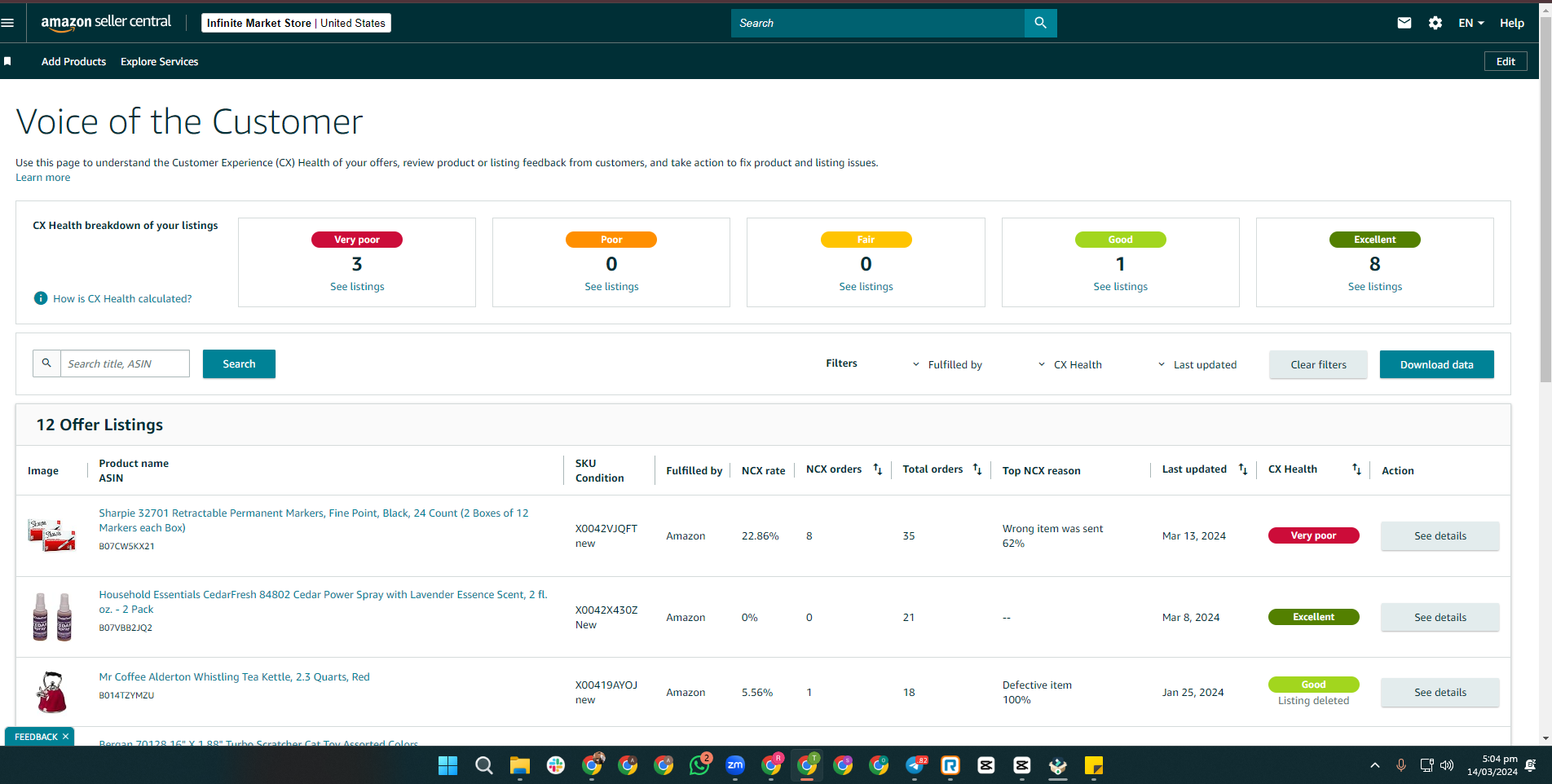See listings under Excellent
This screenshot has width=1552, height=784.
point(1374,286)
